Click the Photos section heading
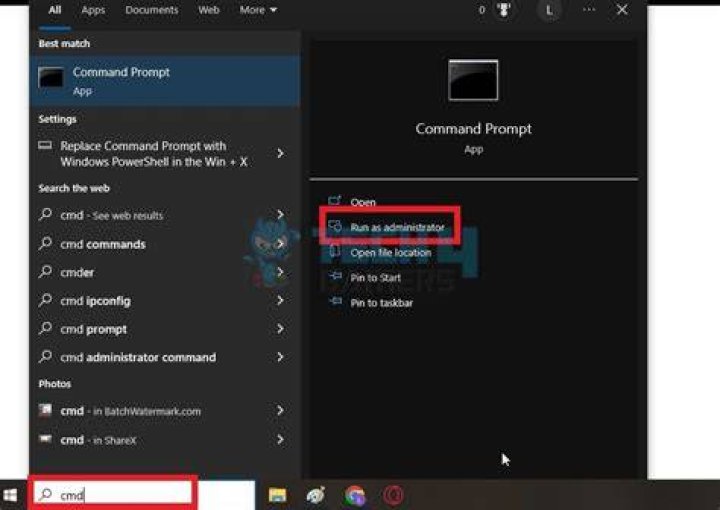This screenshot has height=510, width=720. coord(55,384)
